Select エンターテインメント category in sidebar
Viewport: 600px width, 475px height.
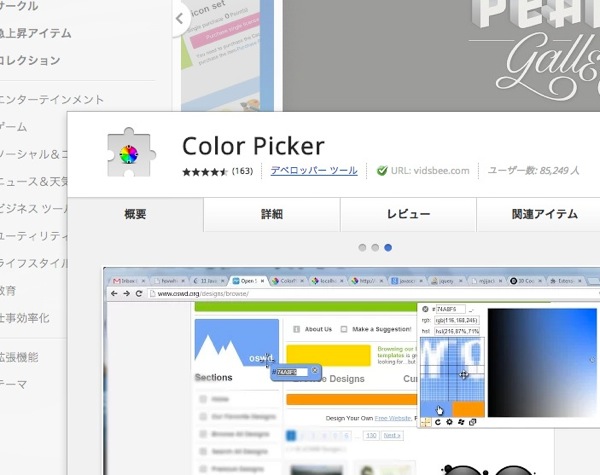(x=52, y=100)
